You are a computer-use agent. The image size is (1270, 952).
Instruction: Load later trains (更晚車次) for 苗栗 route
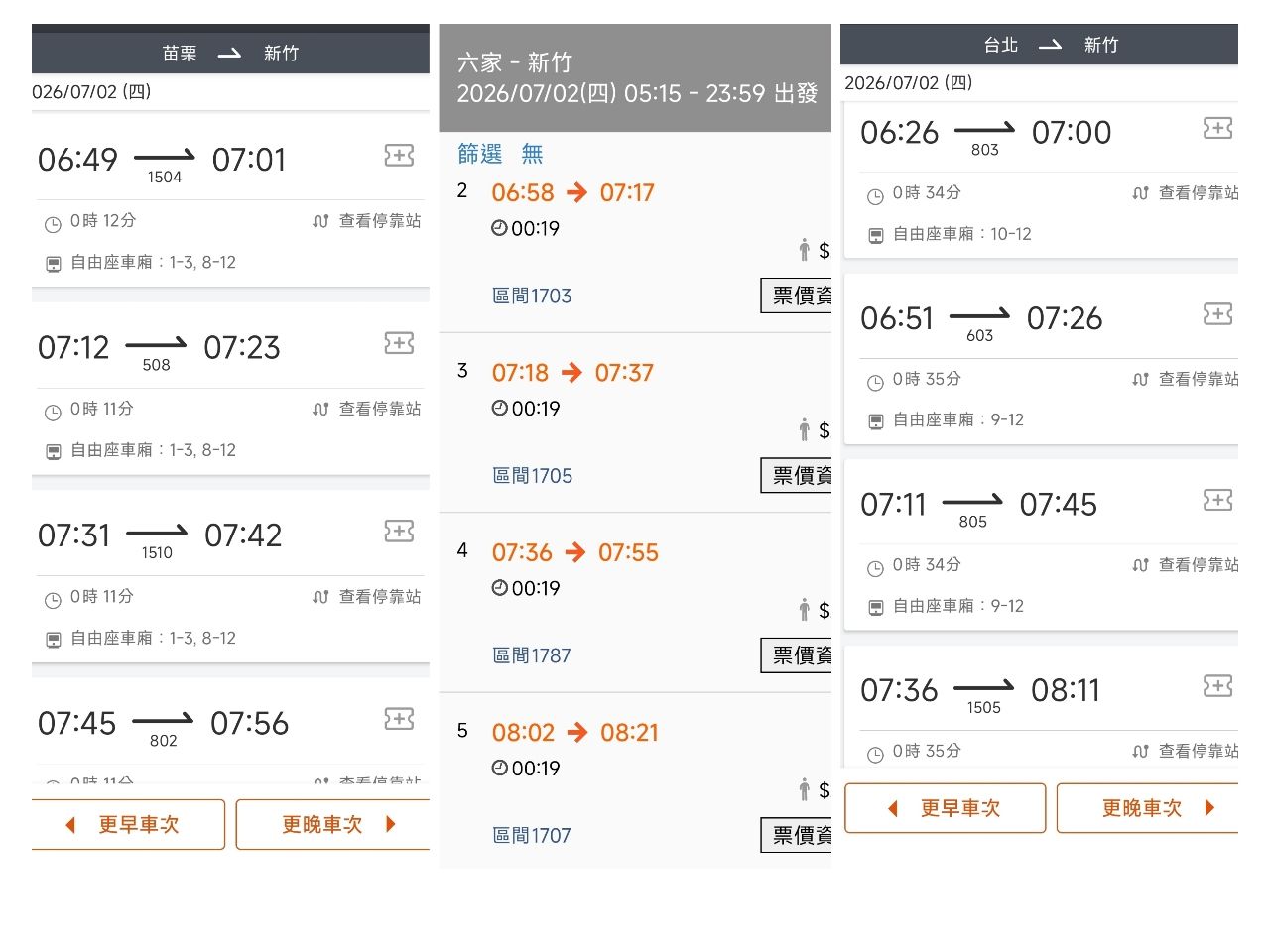[333, 825]
